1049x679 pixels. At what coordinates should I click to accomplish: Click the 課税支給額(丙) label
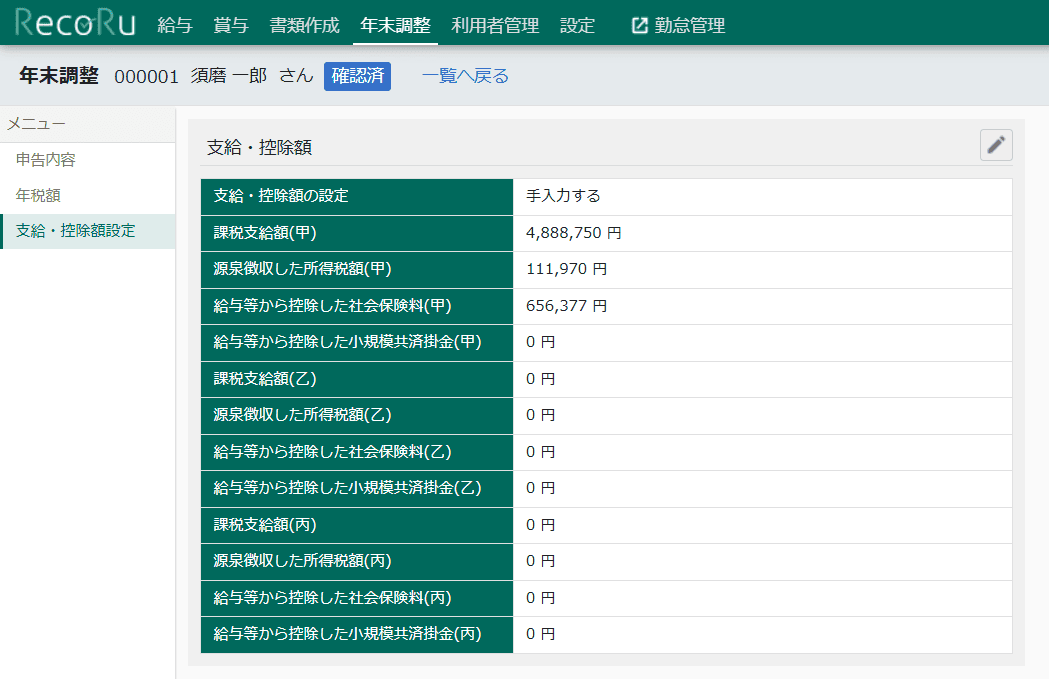click(x=265, y=524)
